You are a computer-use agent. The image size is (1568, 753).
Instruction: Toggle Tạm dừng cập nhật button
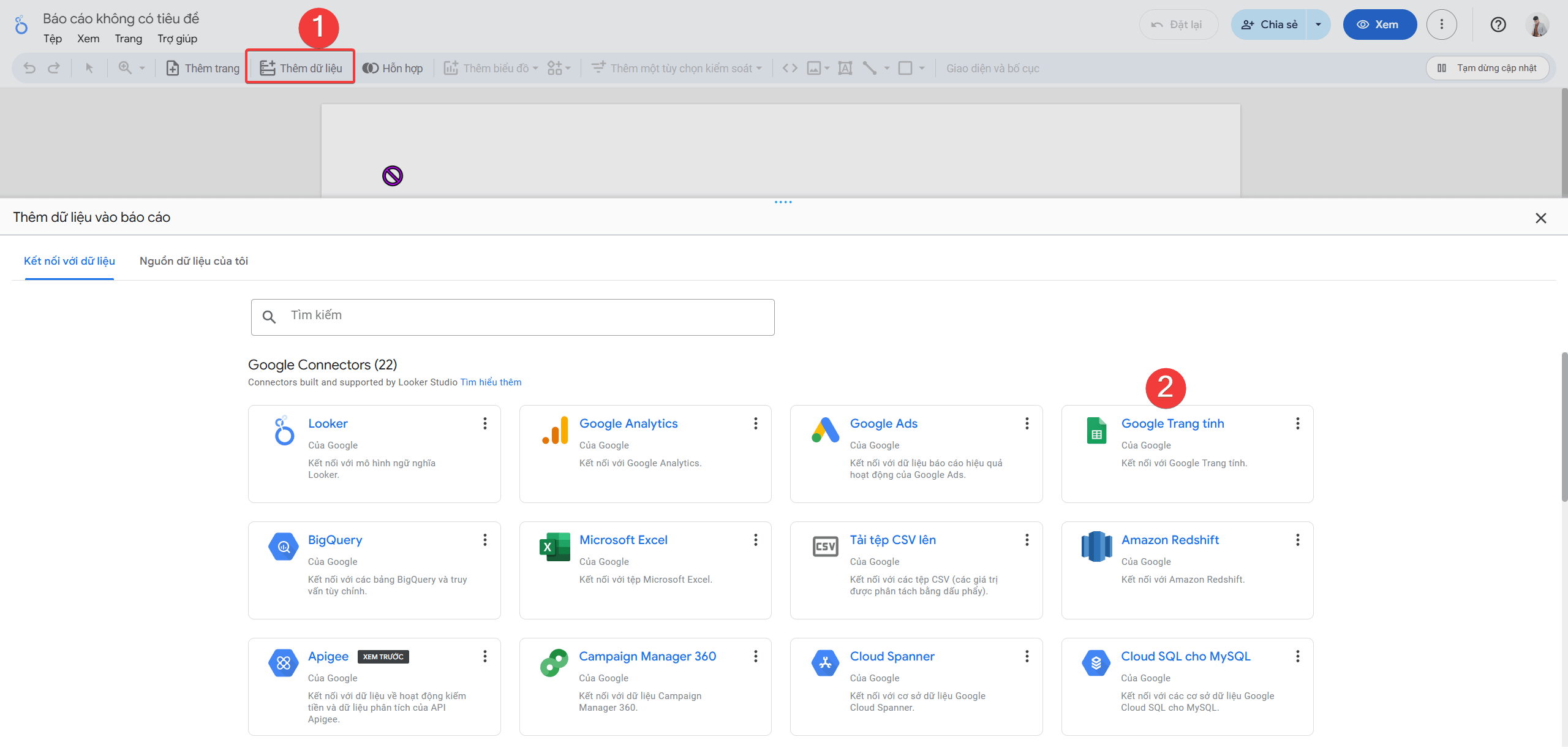coord(1487,68)
